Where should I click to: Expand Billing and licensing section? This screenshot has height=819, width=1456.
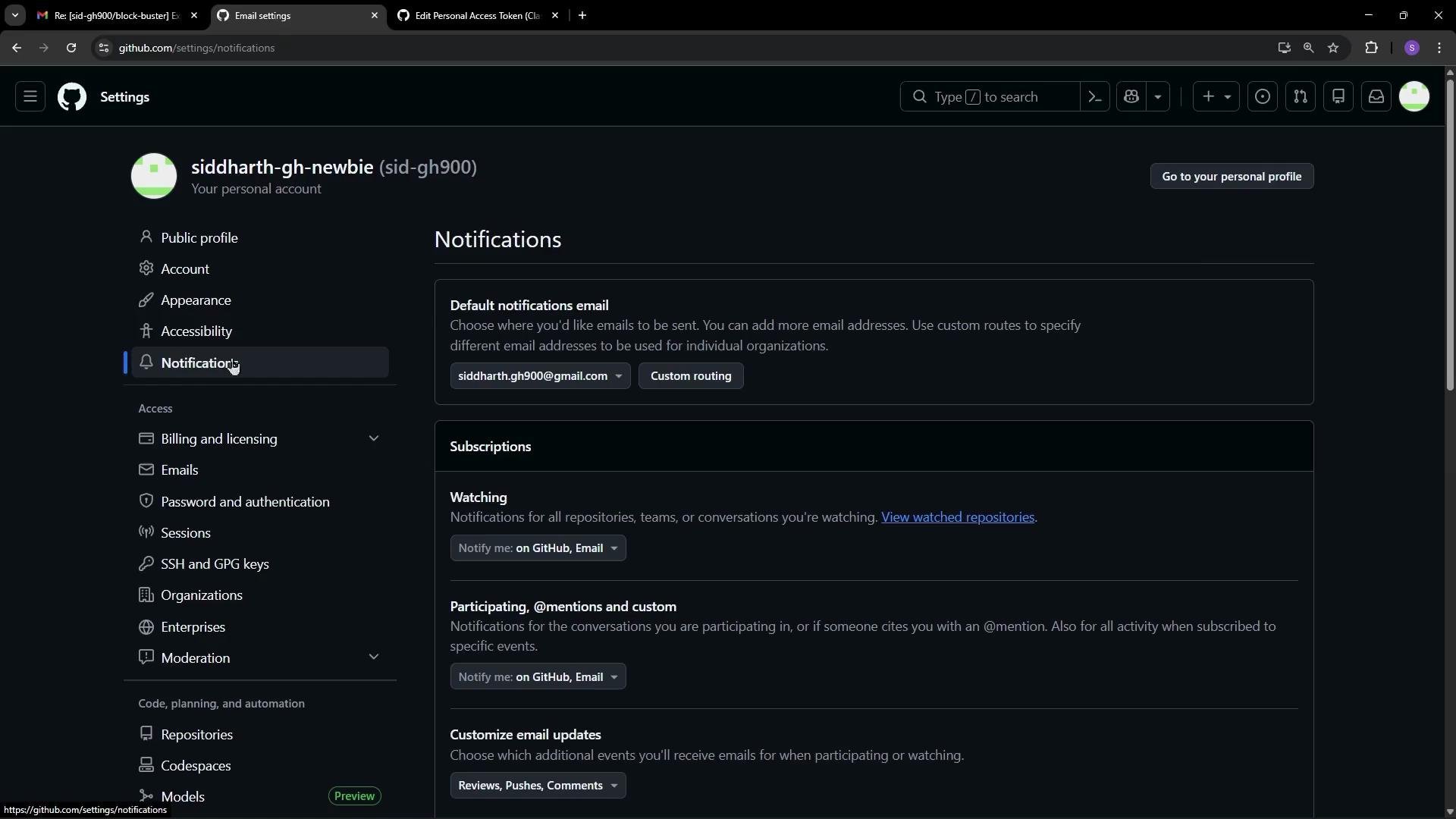coord(260,439)
